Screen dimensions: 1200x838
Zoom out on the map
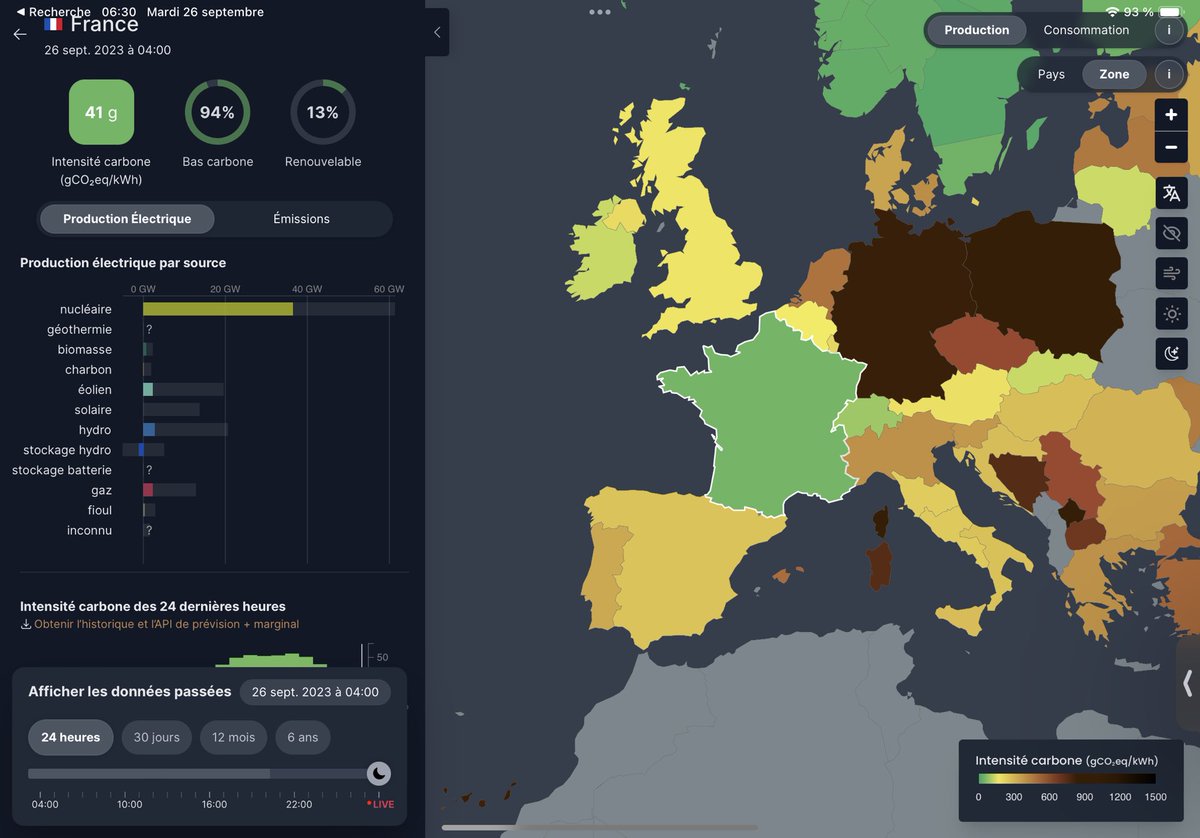[x=1171, y=147]
